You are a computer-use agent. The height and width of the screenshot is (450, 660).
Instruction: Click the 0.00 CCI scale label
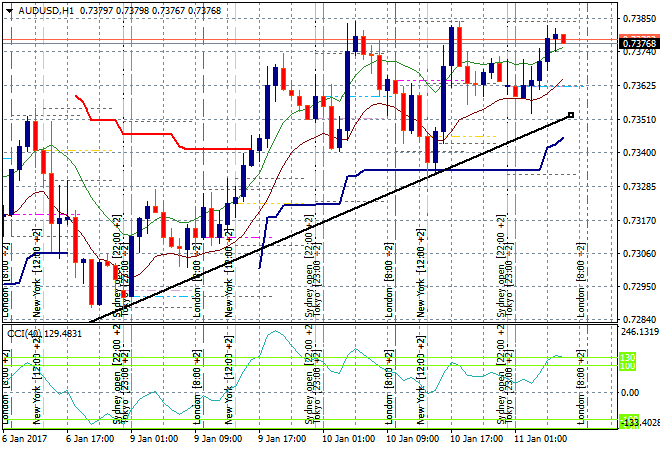(x=630, y=392)
